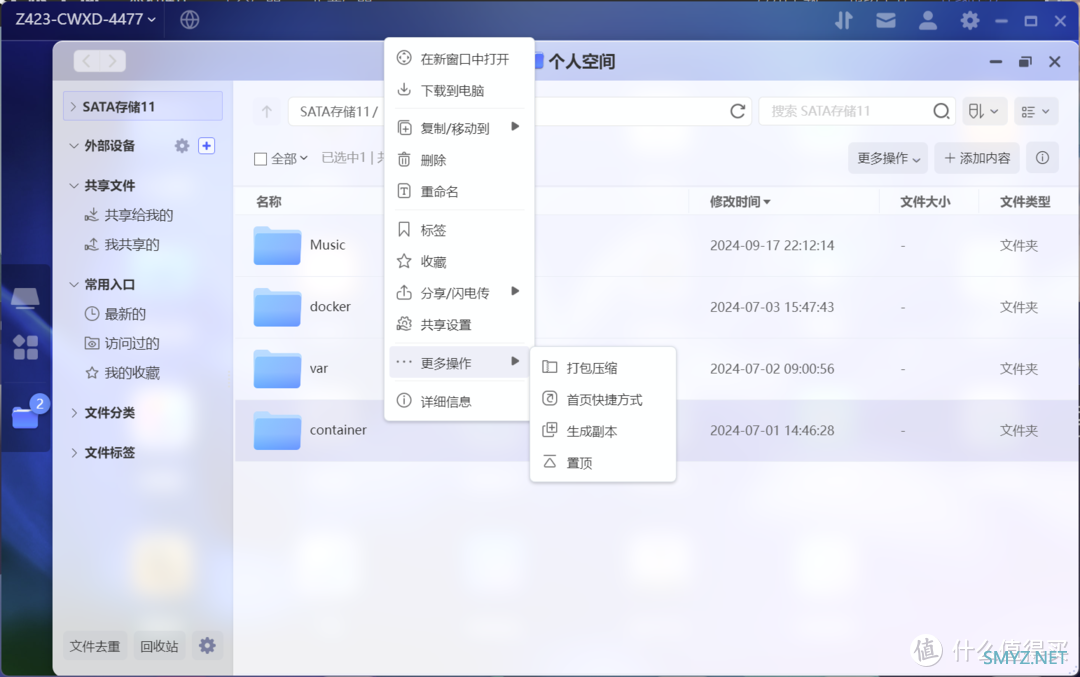Collapse the 常用入口 section
Screen dimensions: 1080x677
point(74,284)
